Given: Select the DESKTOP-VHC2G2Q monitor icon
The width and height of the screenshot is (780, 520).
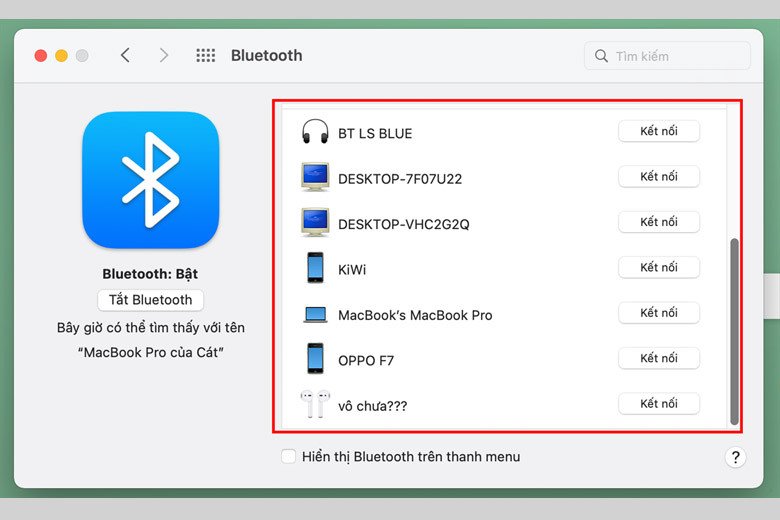Looking at the screenshot, I should [x=315, y=222].
